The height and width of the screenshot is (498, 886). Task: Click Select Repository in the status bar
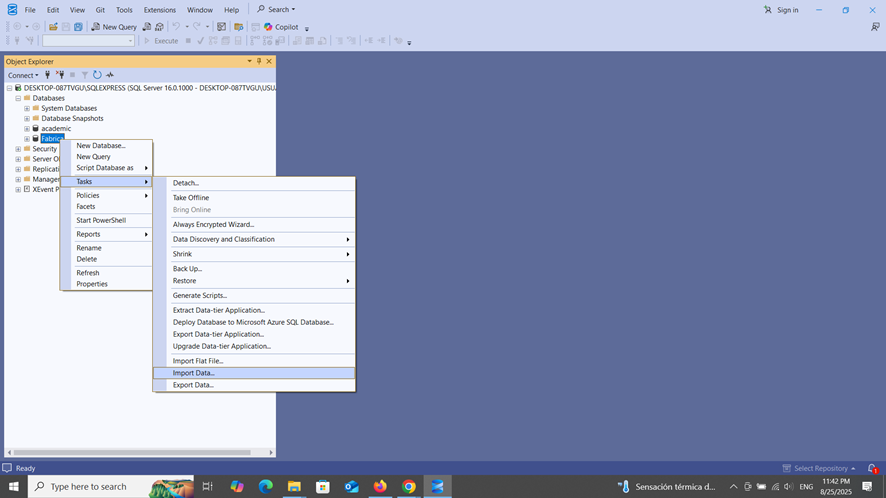pyautogui.click(x=819, y=468)
